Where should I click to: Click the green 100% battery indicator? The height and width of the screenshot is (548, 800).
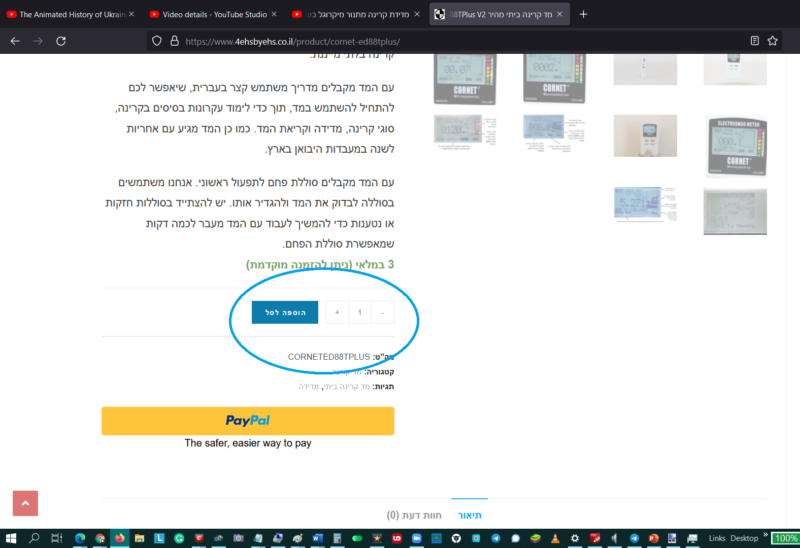click(786, 538)
